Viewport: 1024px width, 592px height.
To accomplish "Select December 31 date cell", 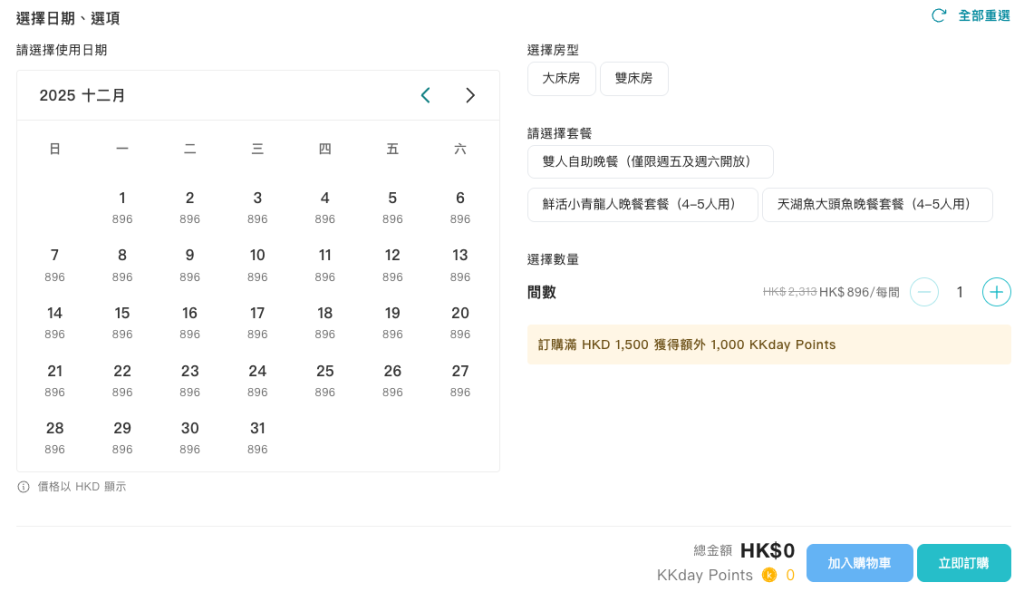I will (257, 436).
